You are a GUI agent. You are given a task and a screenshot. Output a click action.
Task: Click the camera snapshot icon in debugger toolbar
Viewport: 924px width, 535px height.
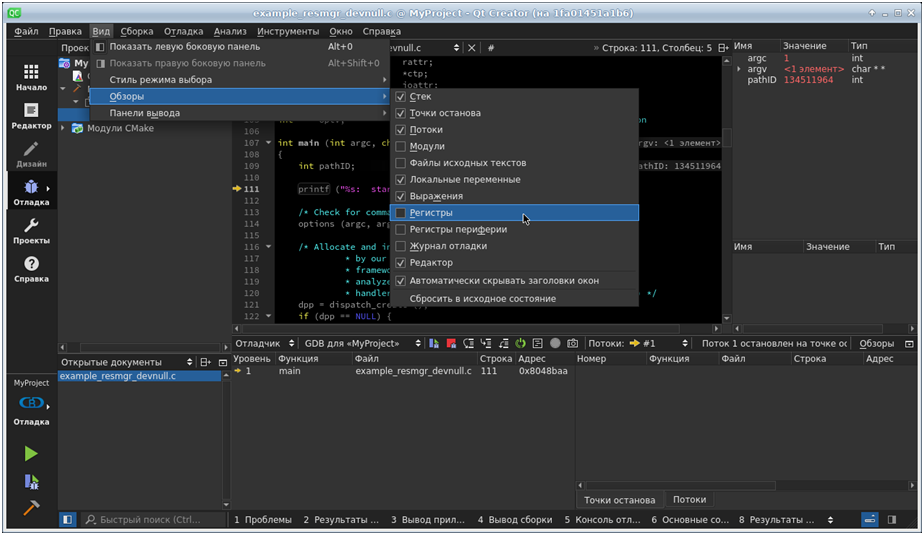pyautogui.click(x=573, y=344)
